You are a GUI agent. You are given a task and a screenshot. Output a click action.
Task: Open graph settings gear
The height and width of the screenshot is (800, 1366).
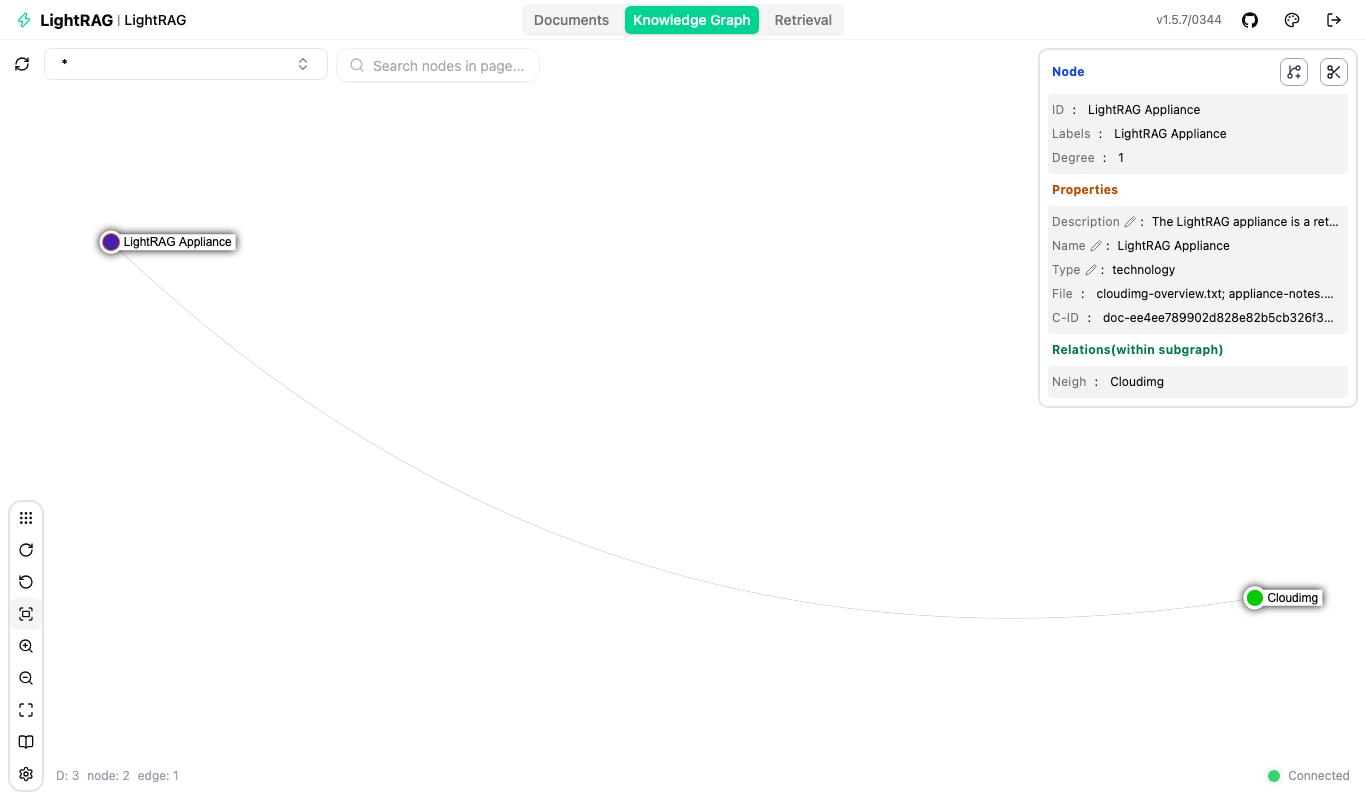[26, 774]
